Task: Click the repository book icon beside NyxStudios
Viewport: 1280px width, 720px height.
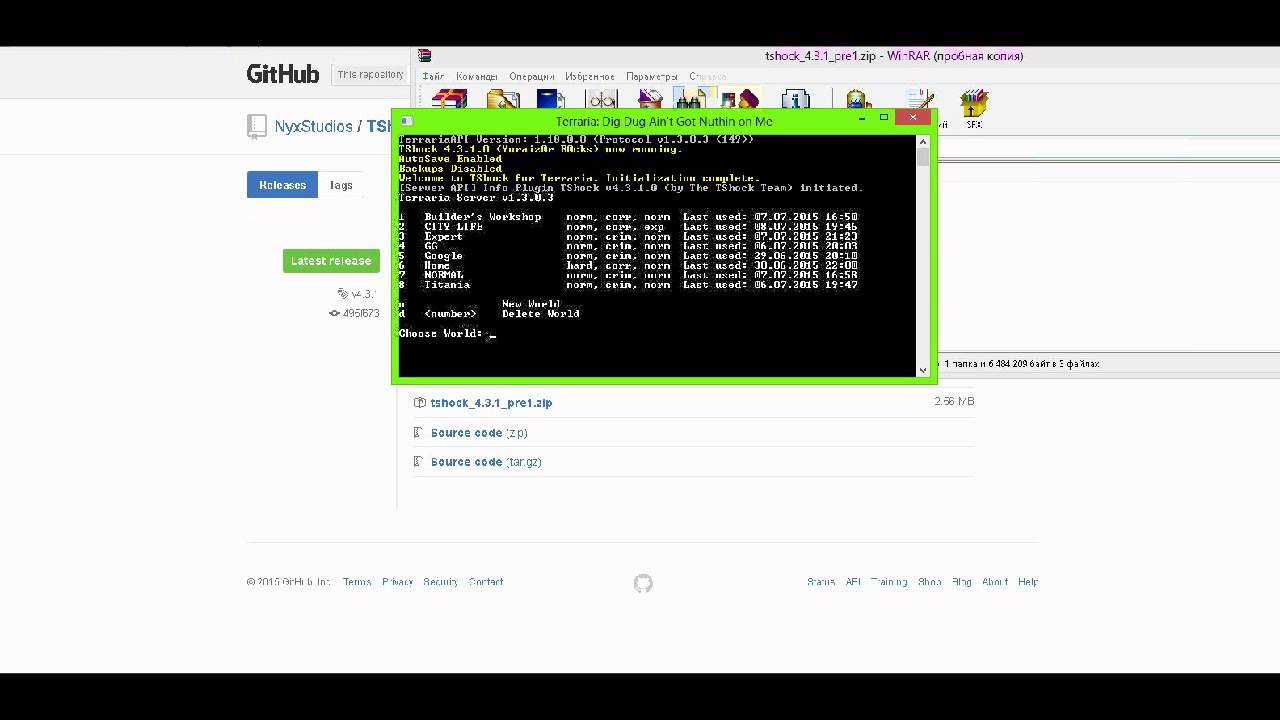Action: [256, 126]
